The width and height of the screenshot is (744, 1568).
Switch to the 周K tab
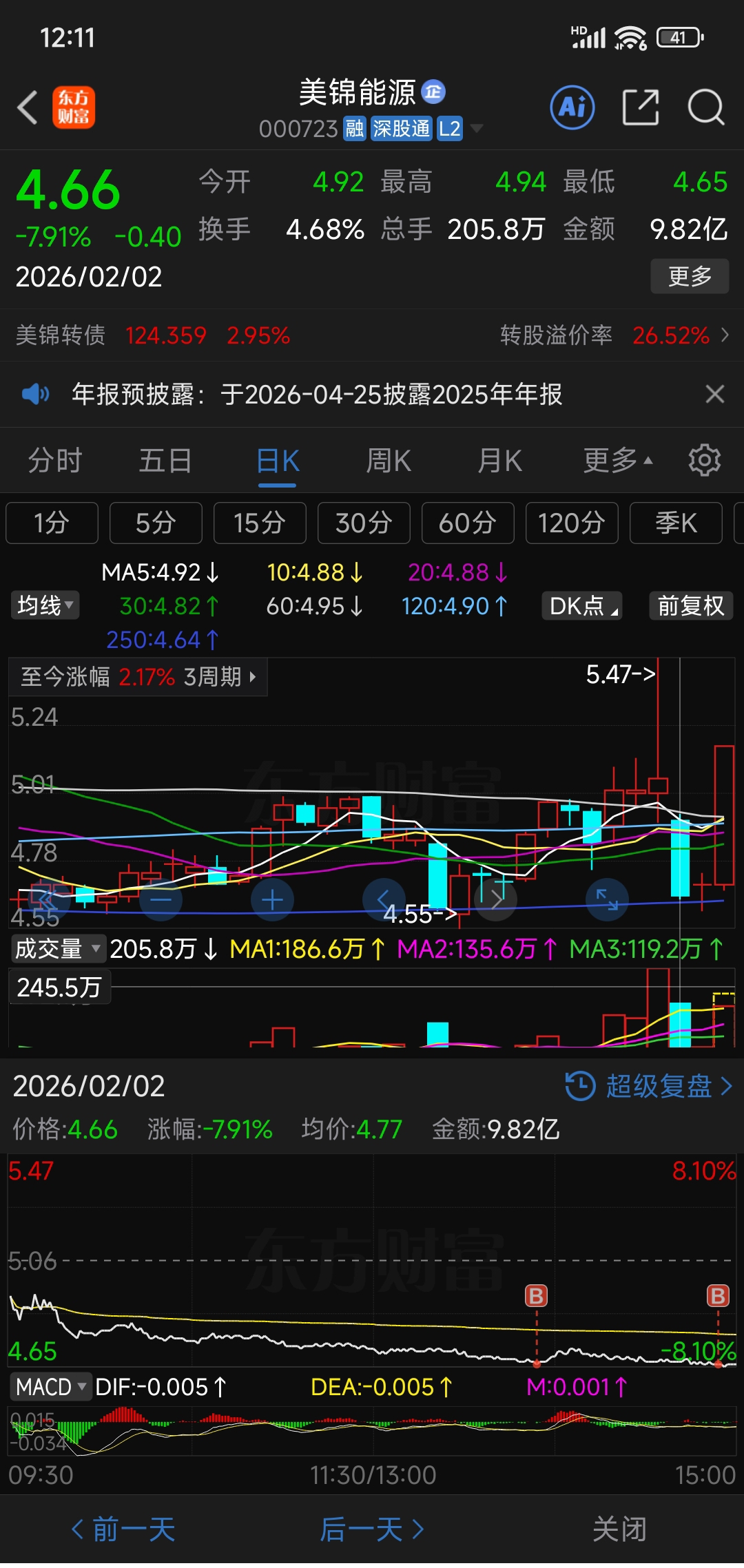click(x=389, y=460)
